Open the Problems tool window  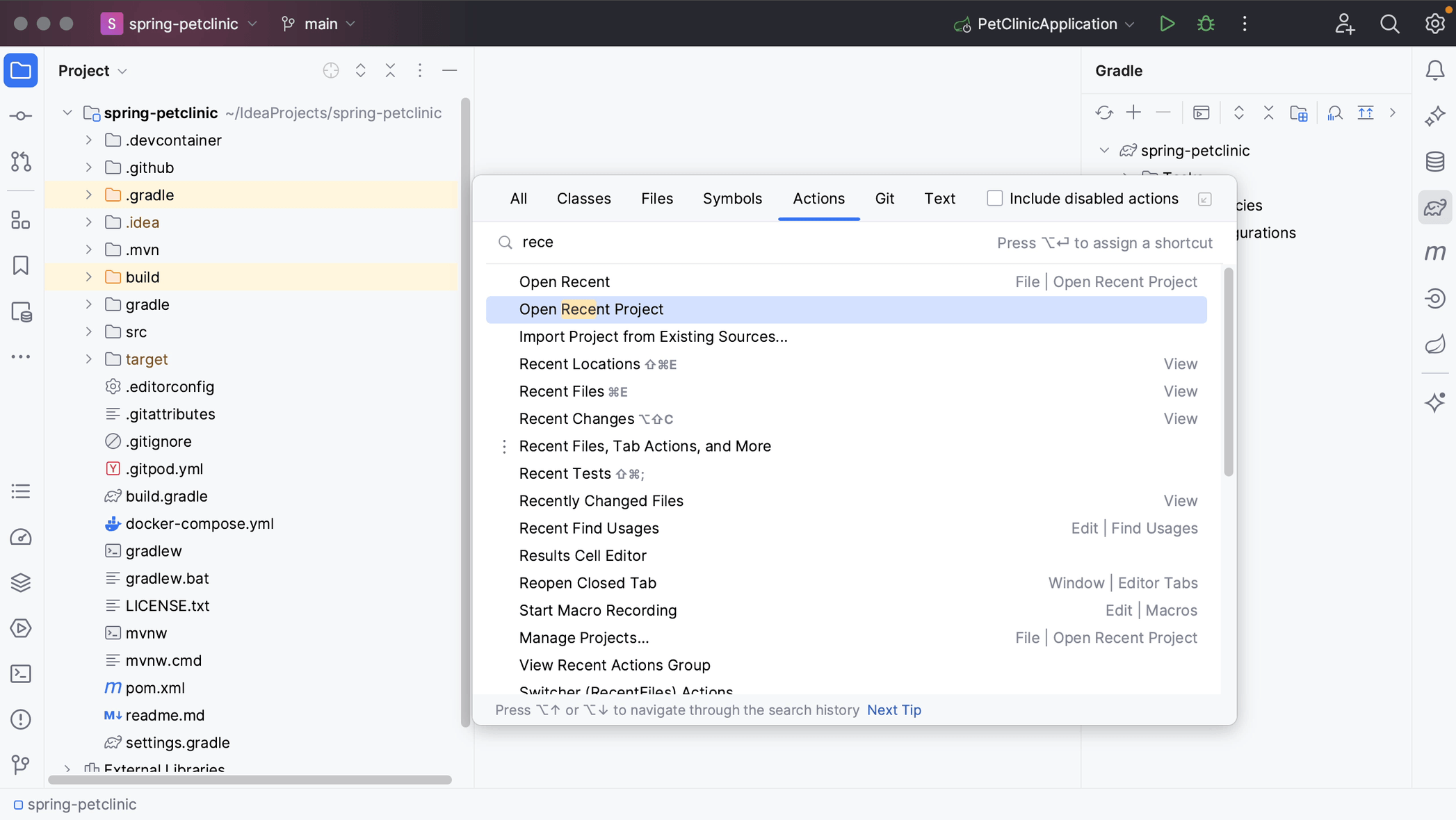click(x=20, y=719)
